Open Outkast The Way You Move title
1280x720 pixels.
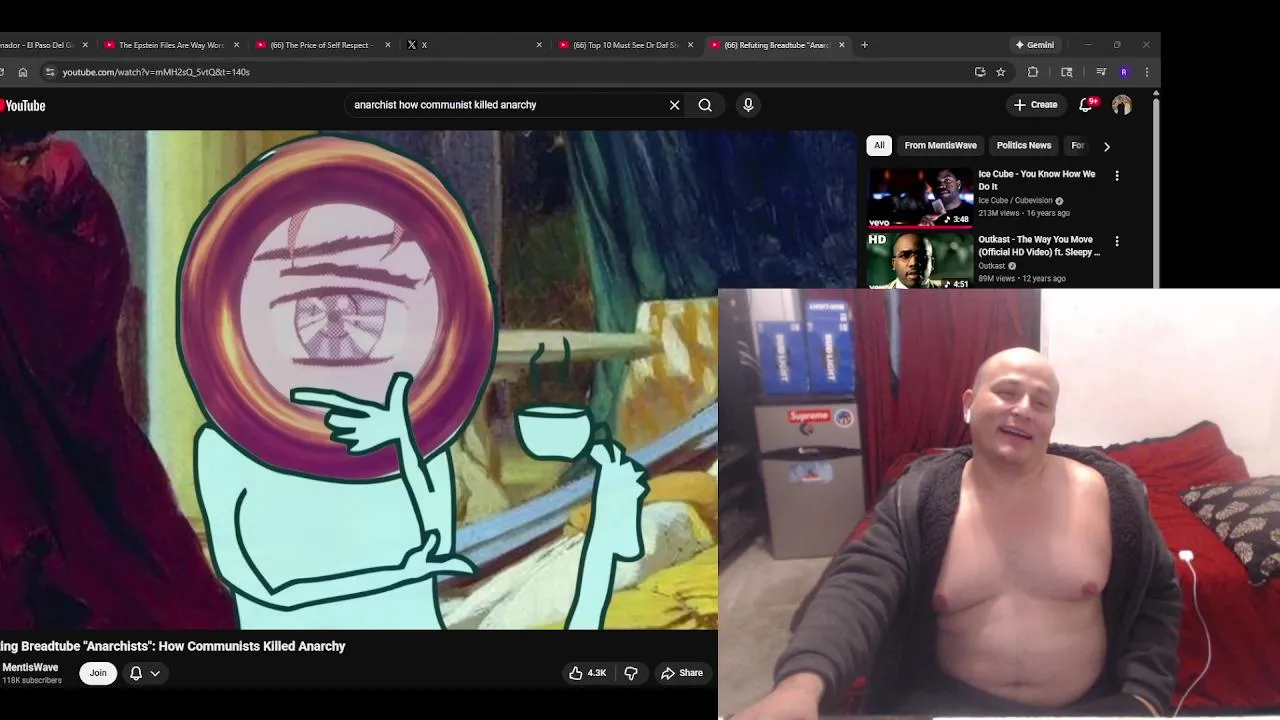(x=1039, y=246)
